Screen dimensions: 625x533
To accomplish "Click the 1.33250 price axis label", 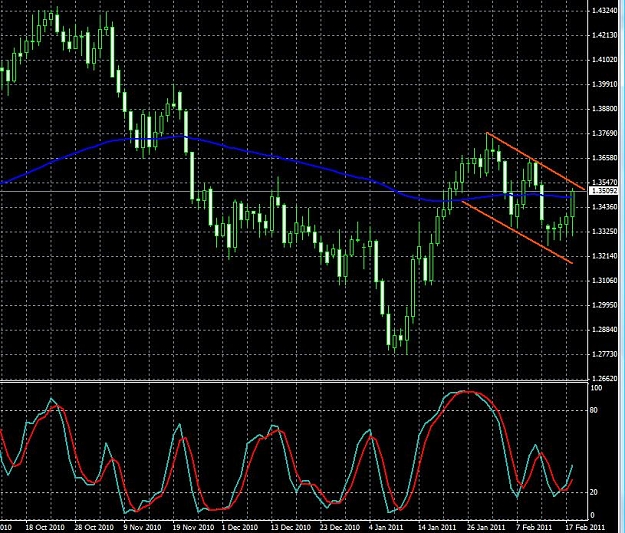I will tap(605, 232).
